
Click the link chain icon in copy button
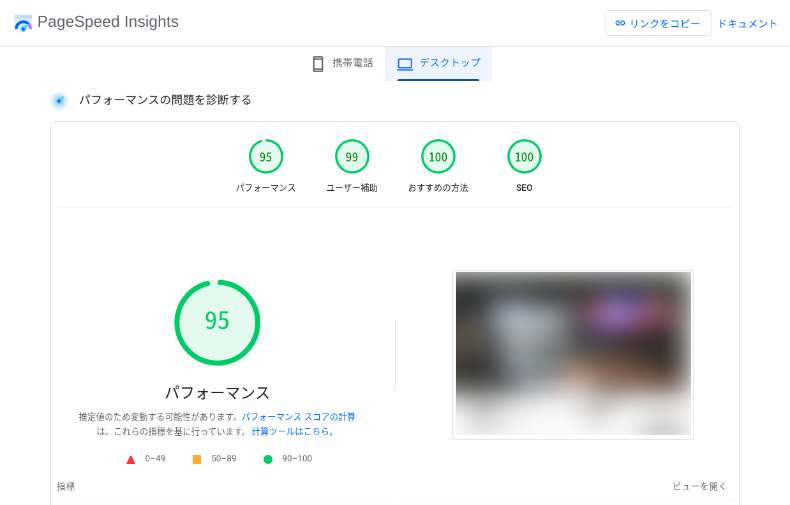(x=620, y=23)
